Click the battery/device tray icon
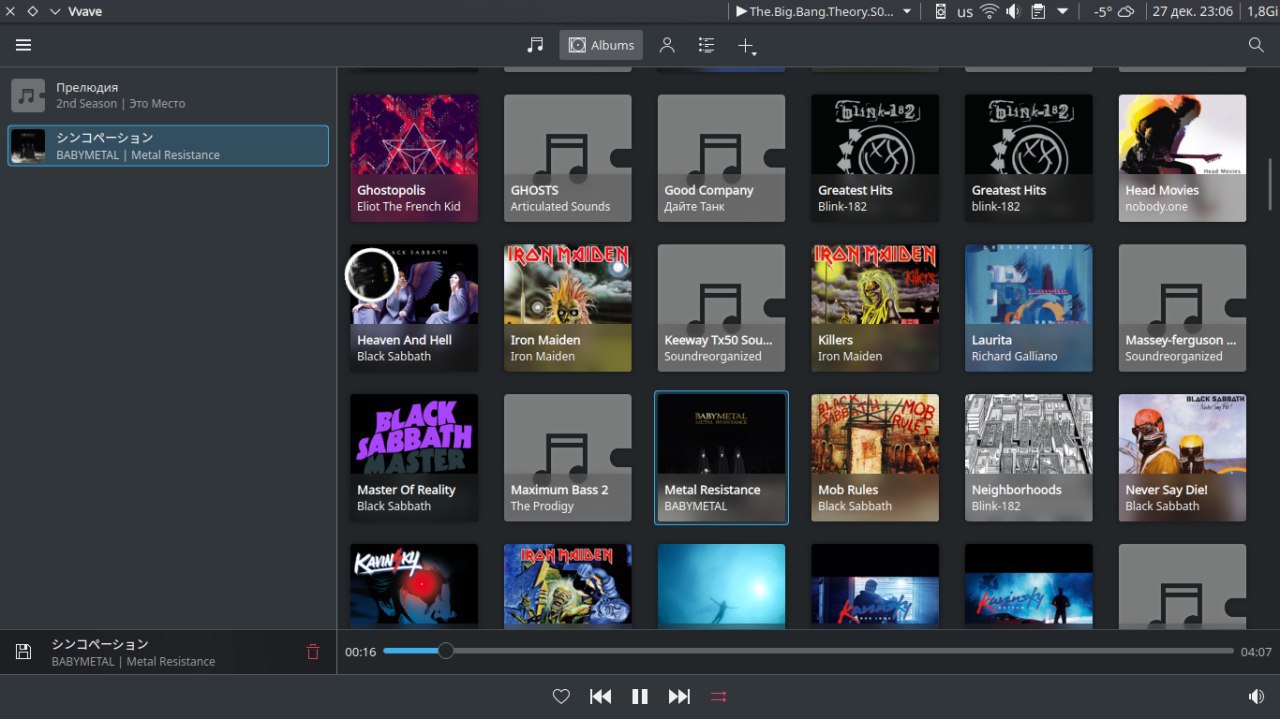 tap(940, 12)
